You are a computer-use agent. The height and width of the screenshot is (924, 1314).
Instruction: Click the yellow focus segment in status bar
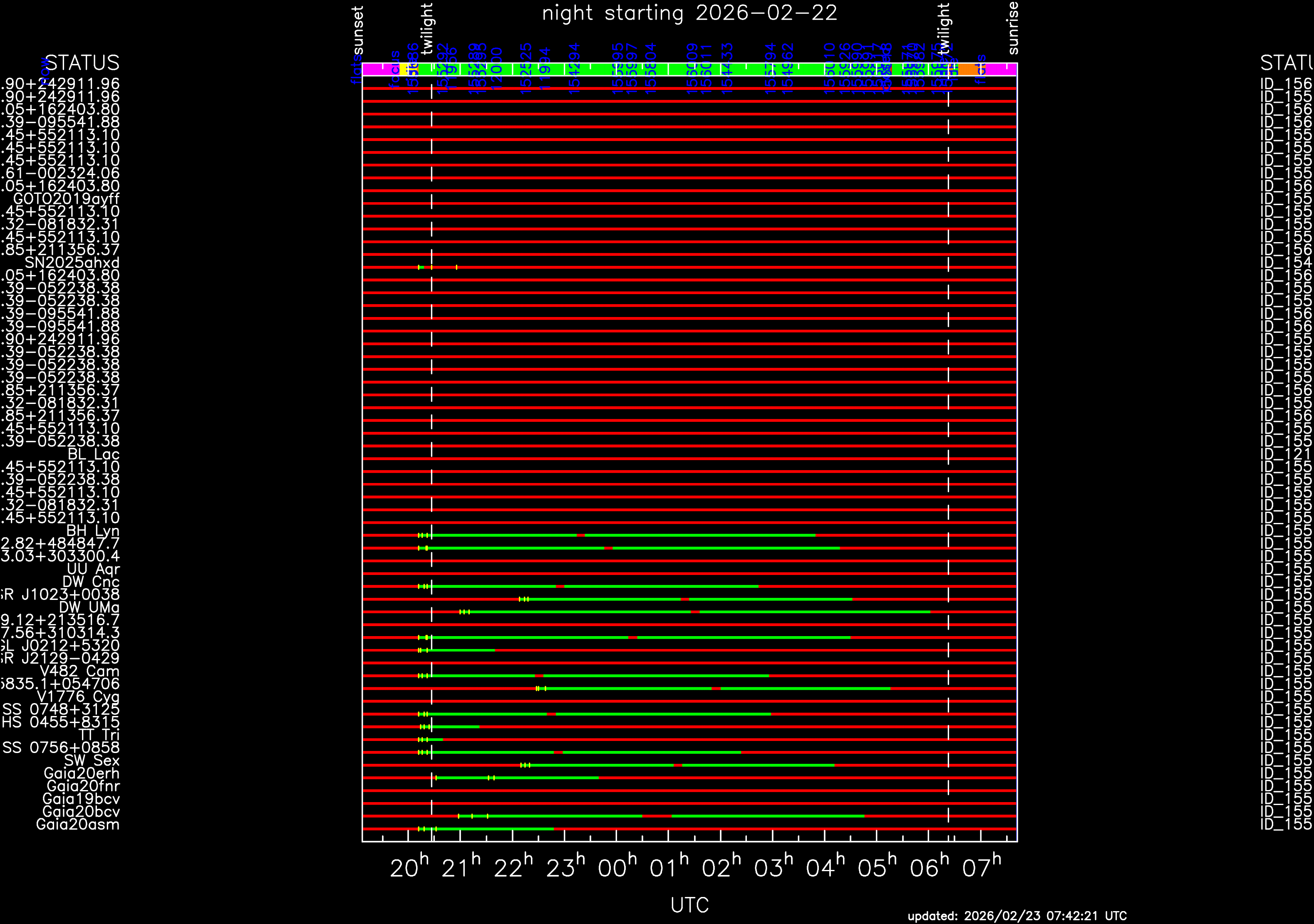(403, 70)
